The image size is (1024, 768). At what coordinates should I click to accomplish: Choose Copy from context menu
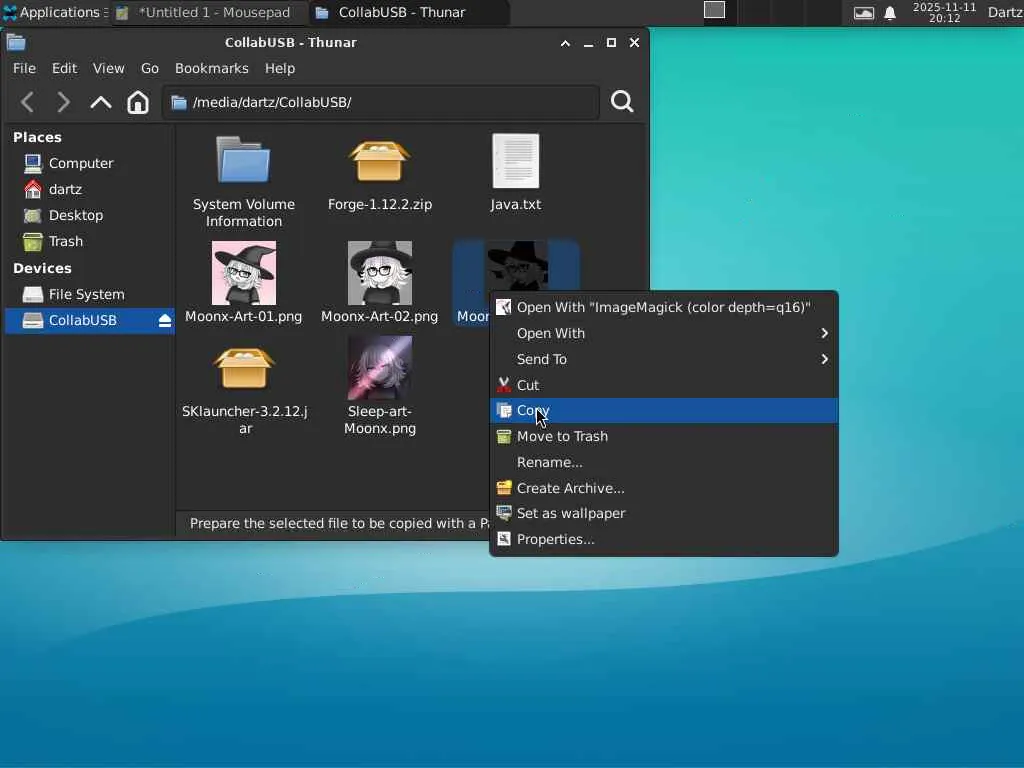tap(664, 411)
